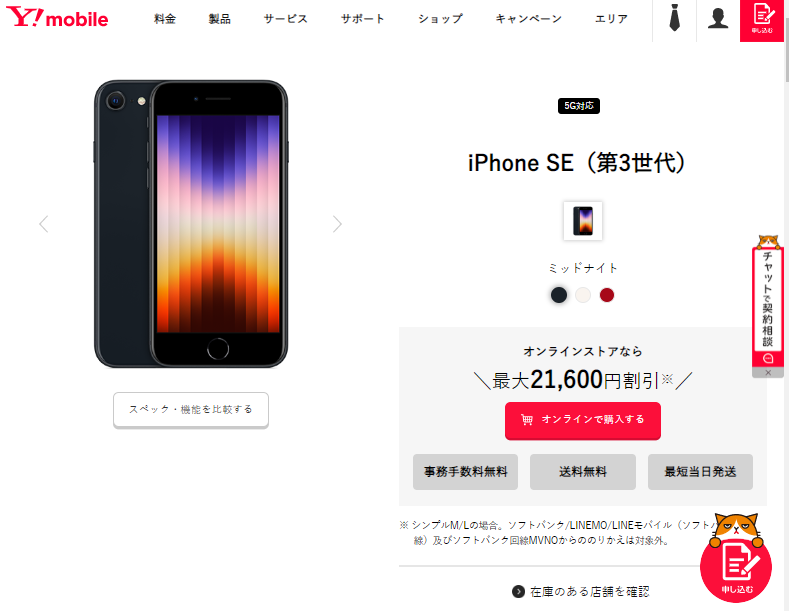This screenshot has width=789, height=611.
Task: Open the チャットで契約相談 chat side tab
Action: (x=767, y=300)
